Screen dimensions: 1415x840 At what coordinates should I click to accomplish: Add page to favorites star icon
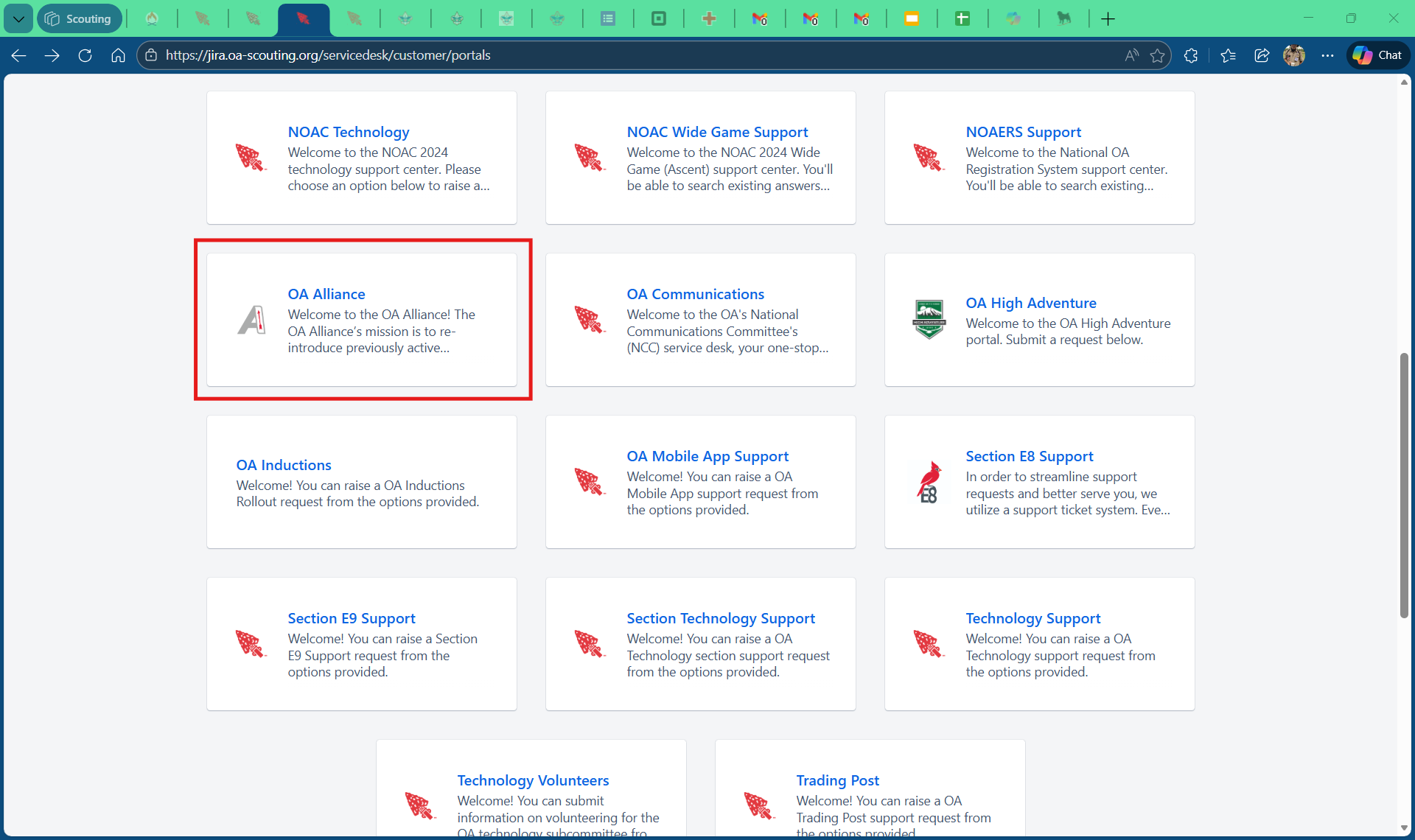1157,55
